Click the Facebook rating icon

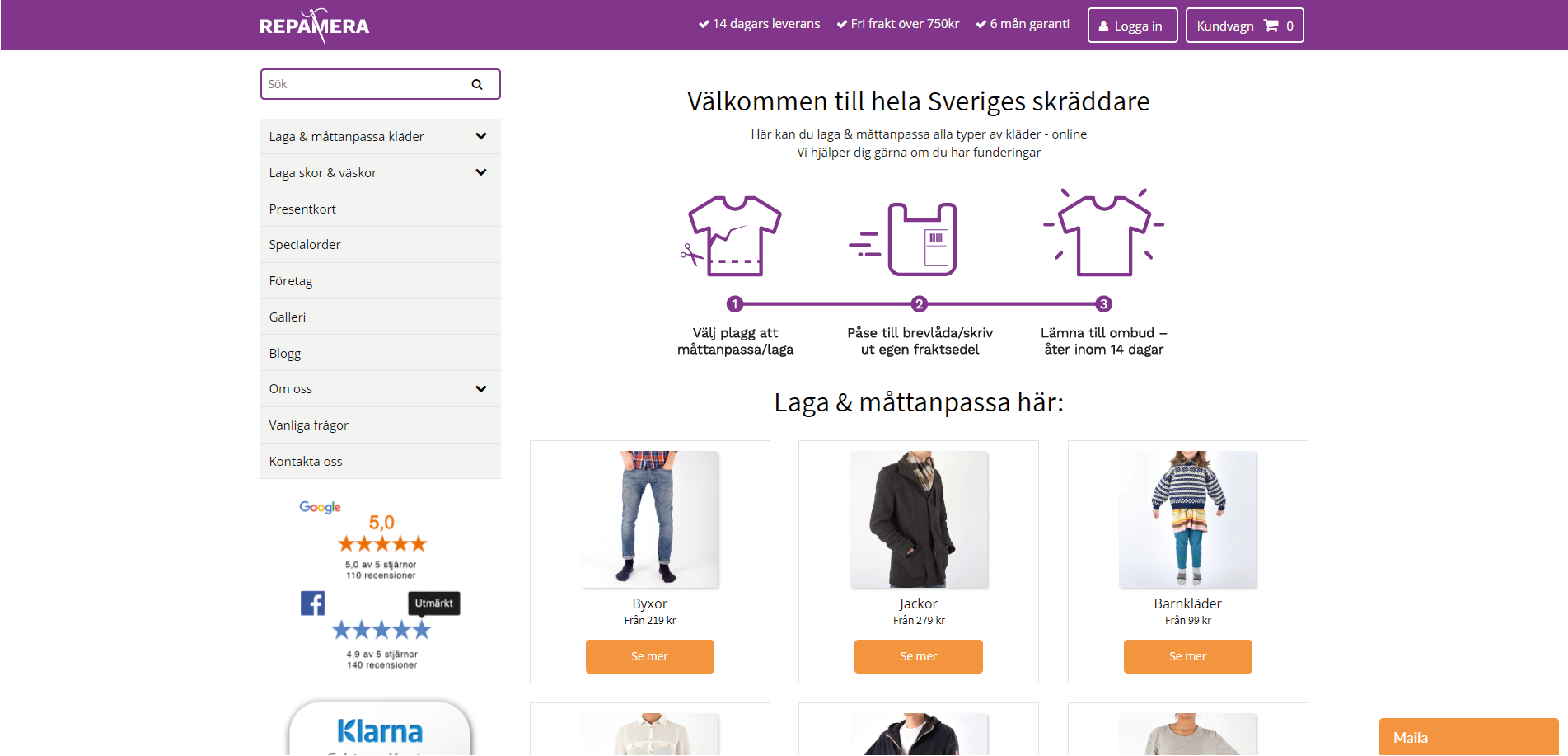(x=313, y=603)
